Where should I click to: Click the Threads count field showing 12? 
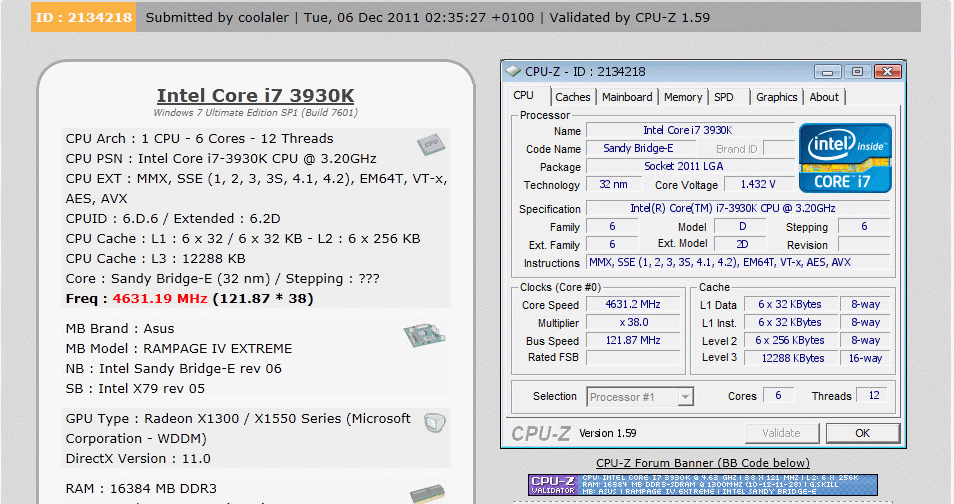pos(874,396)
